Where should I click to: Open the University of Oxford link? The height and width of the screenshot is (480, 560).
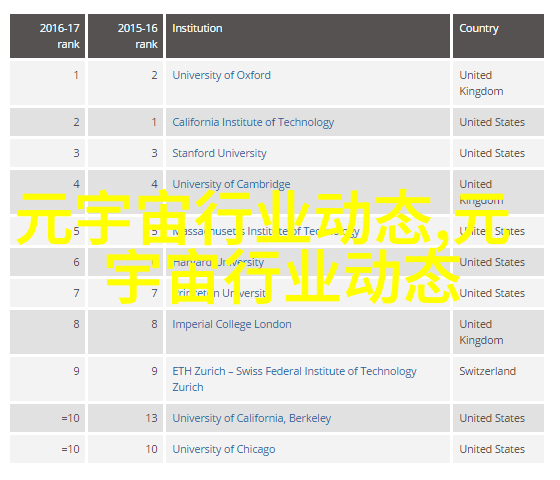pos(221,75)
